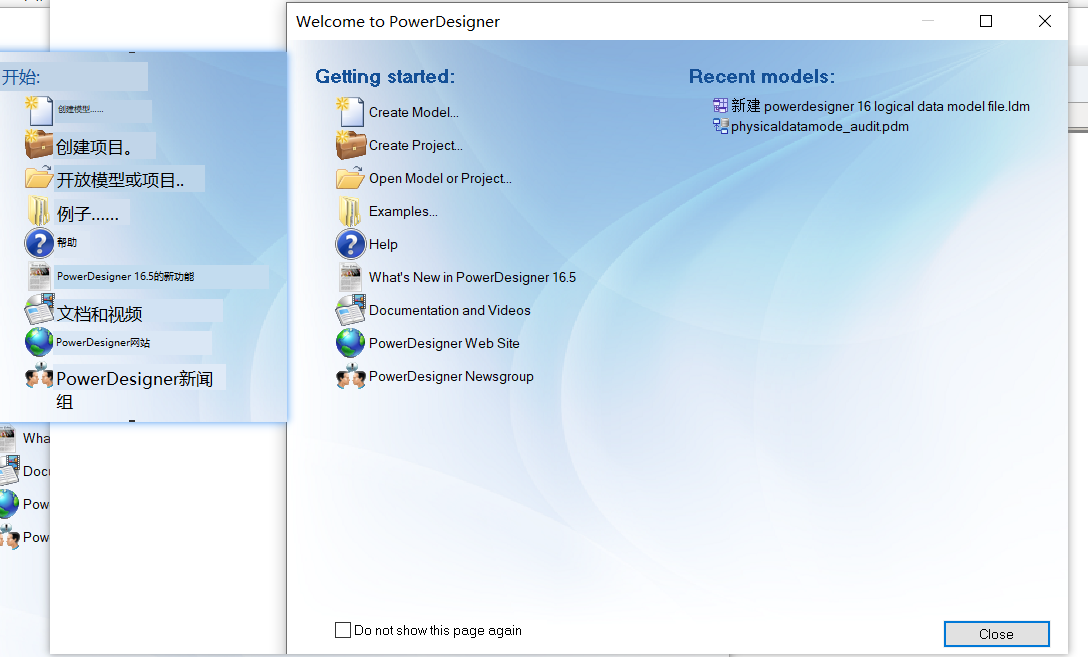Click the 帮助 question mark icon in overlay
Screen dimensions: 1088x657
pos(39,244)
